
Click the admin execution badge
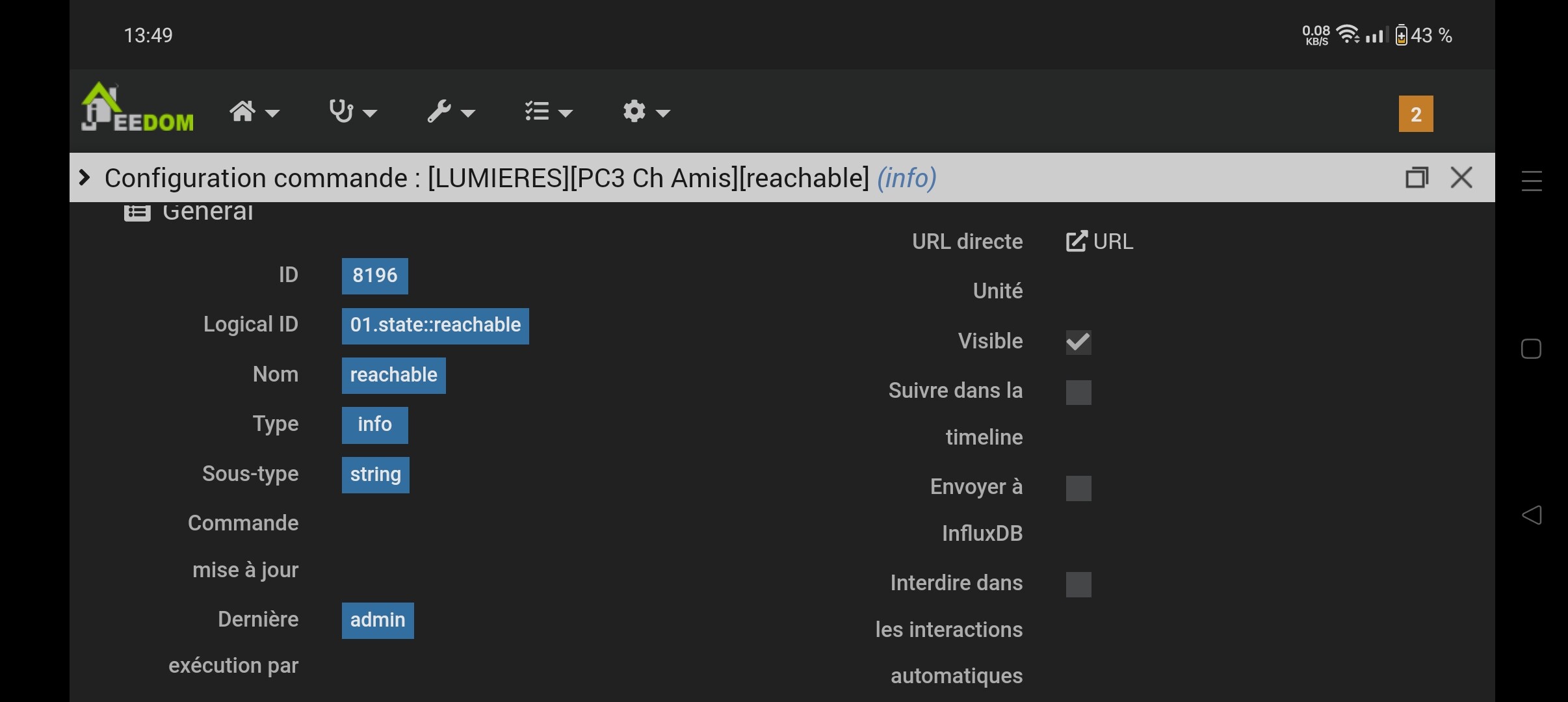point(377,620)
